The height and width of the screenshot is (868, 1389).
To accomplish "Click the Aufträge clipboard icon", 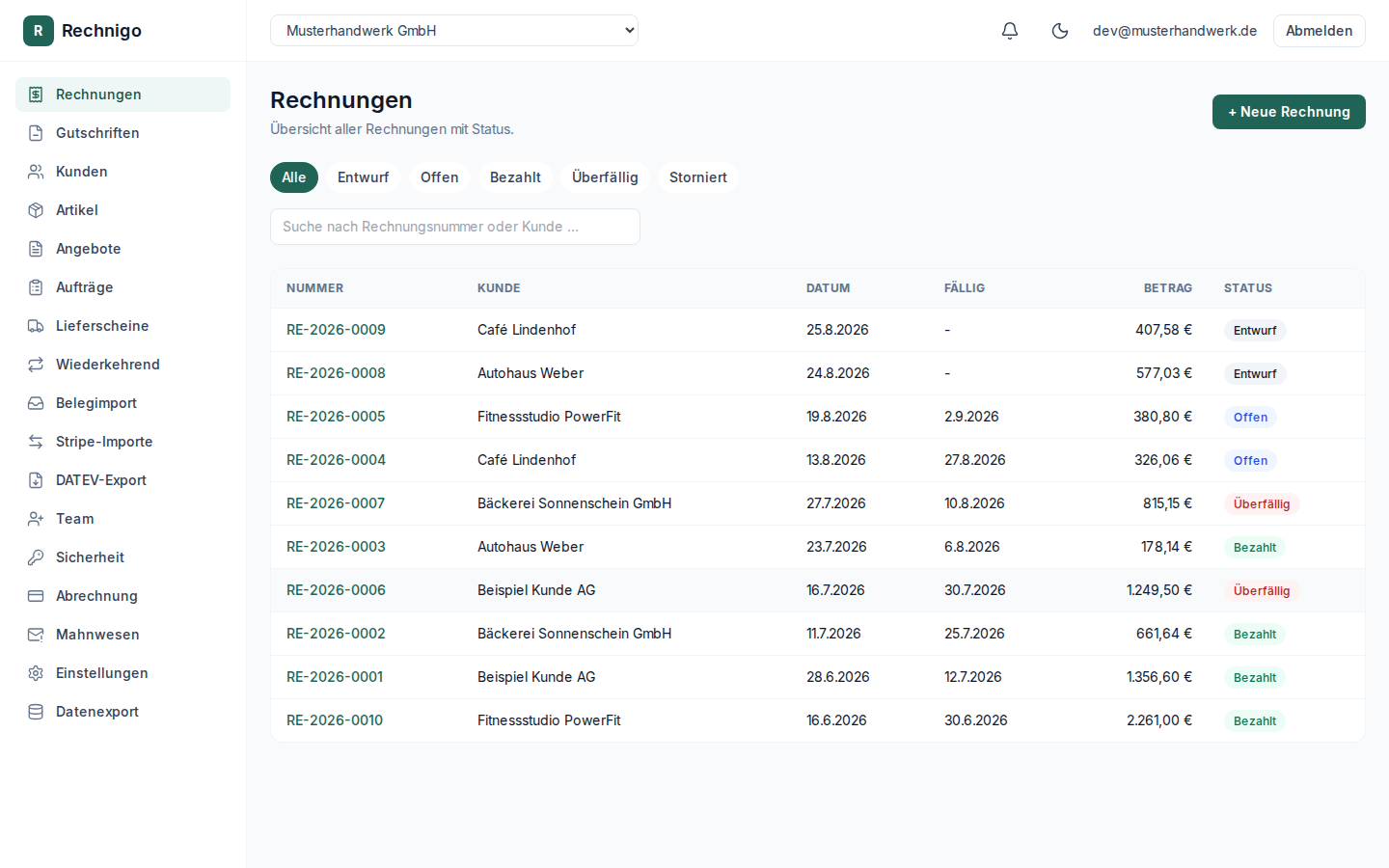I will (36, 287).
